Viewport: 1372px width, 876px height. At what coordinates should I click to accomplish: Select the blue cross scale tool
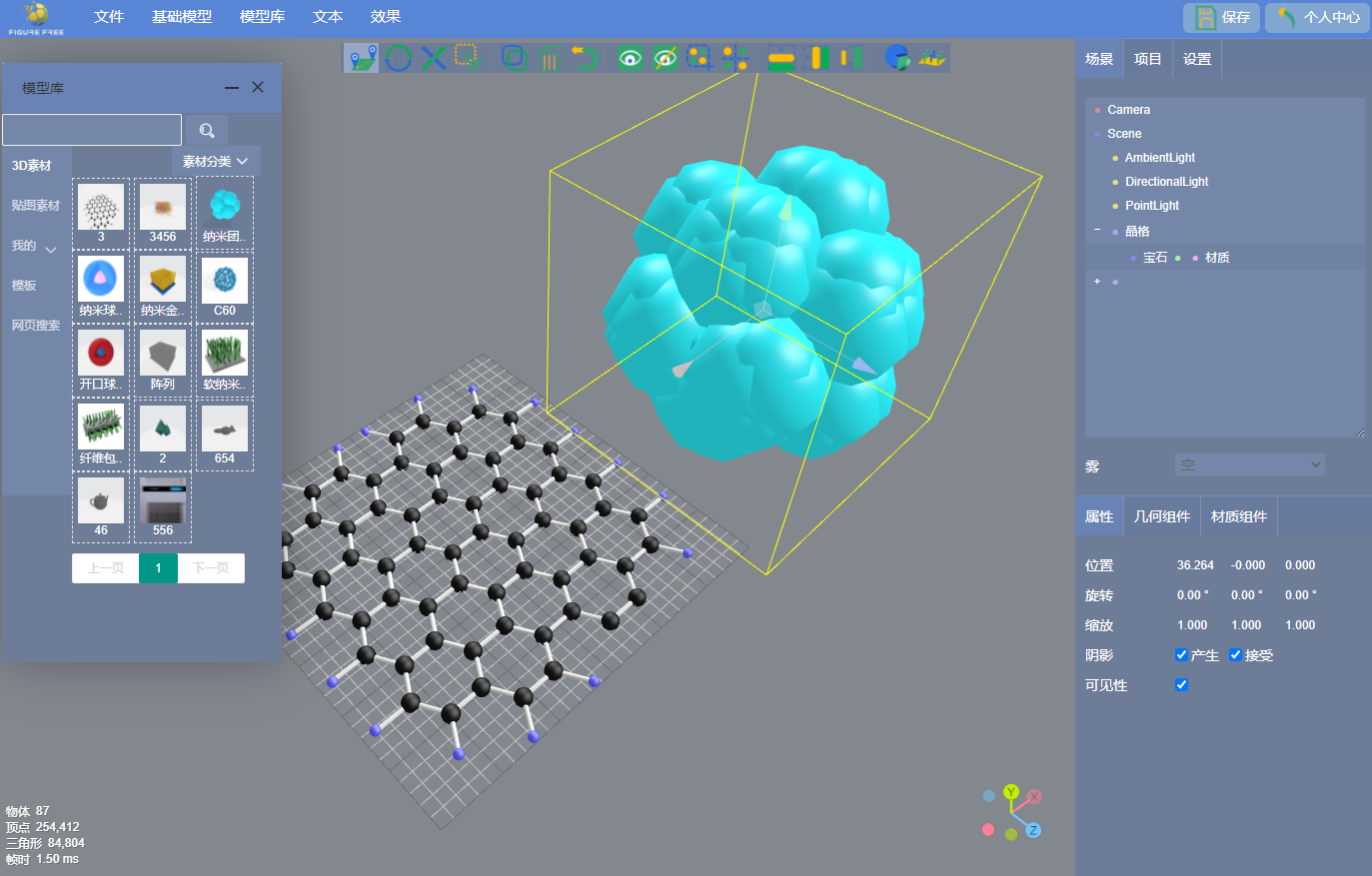click(x=433, y=58)
